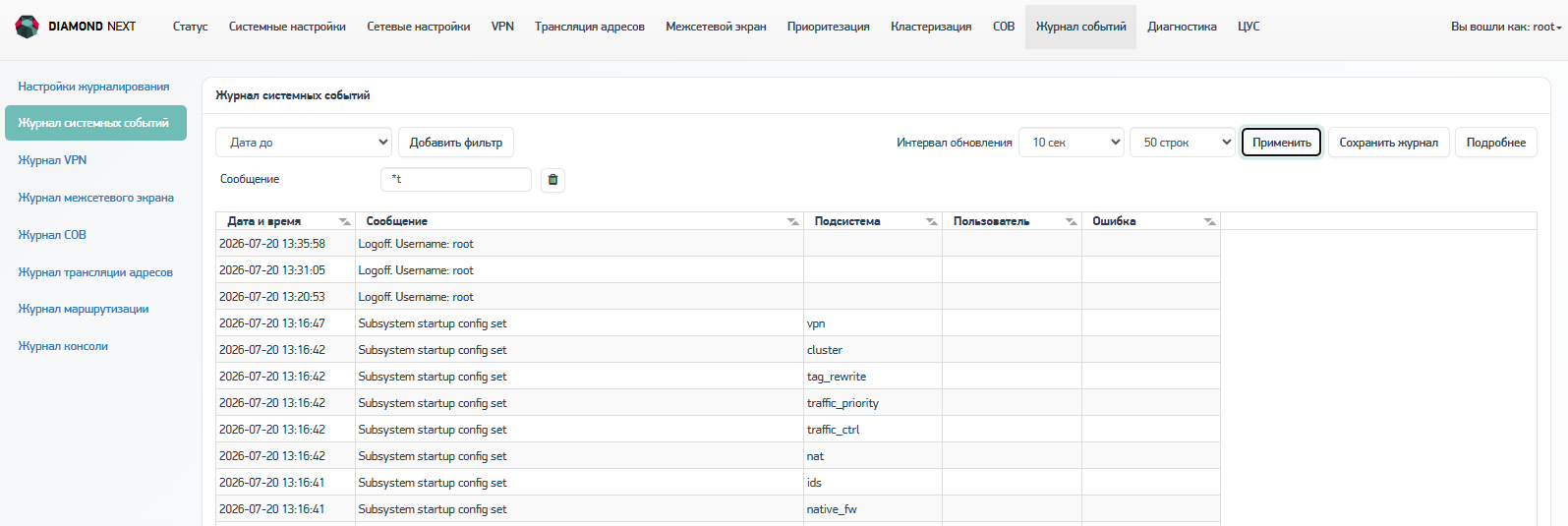Viewport: 1568px width, 526px height.
Task: Click the Журнал системных событий panel title
Action: (x=293, y=95)
